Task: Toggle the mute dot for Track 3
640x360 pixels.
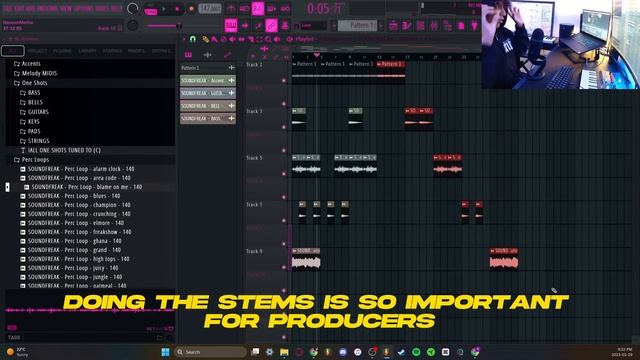Action: coord(284,127)
